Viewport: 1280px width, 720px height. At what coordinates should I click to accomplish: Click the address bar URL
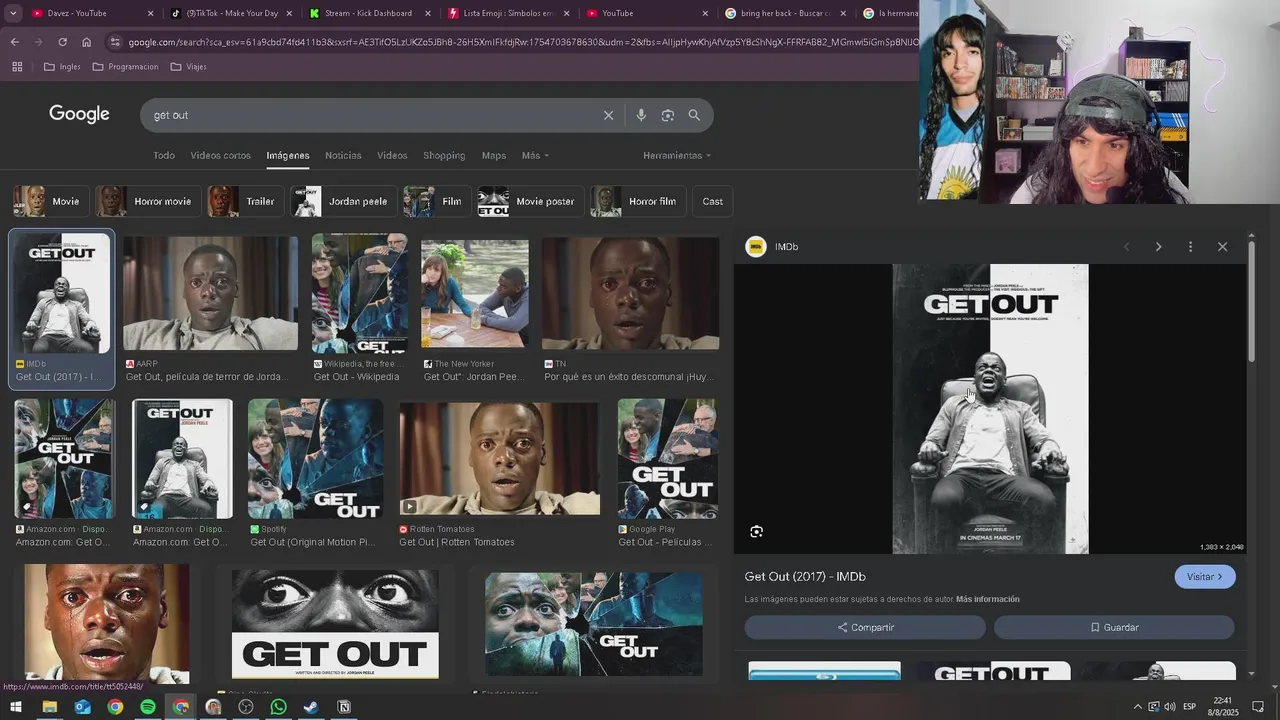point(520,42)
